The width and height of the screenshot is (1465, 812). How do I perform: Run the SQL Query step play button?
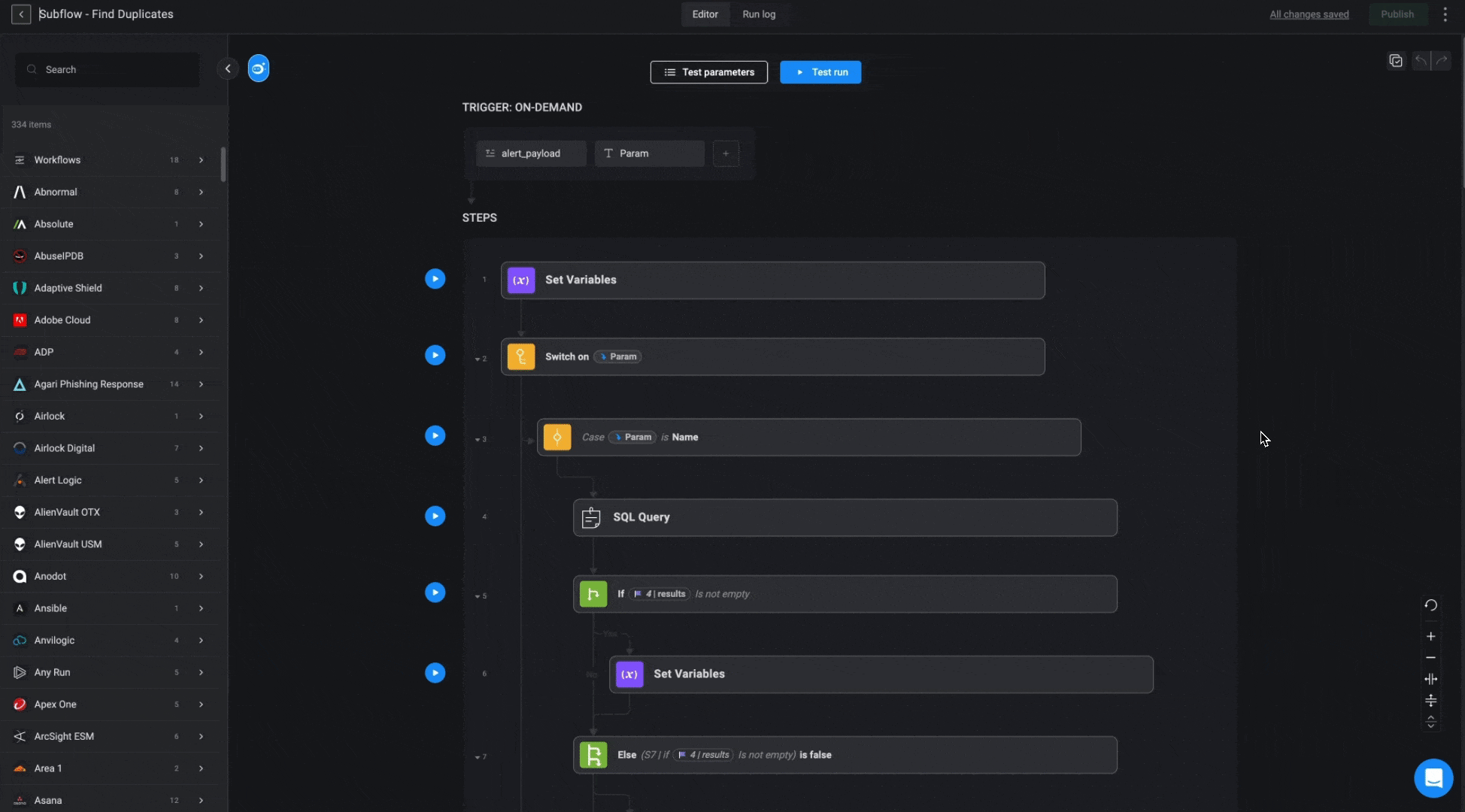(x=435, y=517)
